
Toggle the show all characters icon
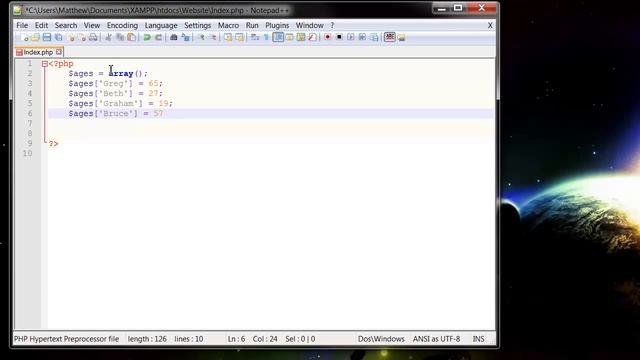pyautogui.click(x=266, y=38)
